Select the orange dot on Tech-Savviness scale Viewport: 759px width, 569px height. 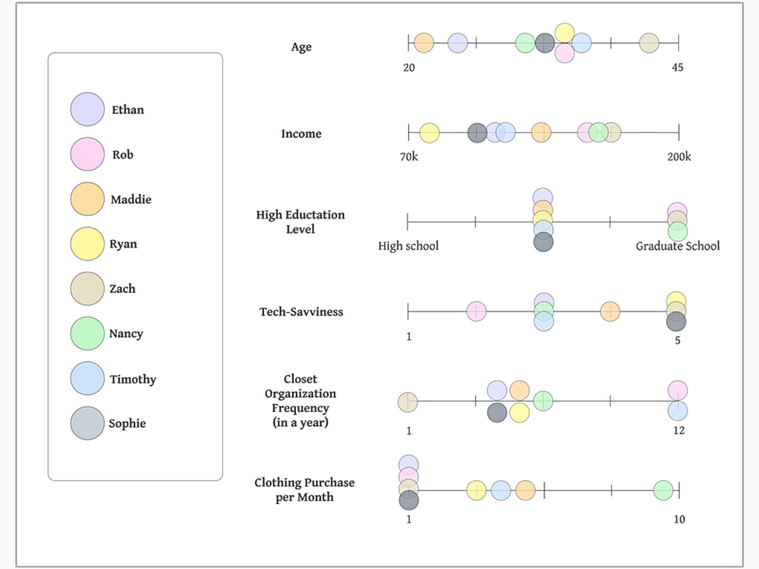pyautogui.click(x=610, y=311)
